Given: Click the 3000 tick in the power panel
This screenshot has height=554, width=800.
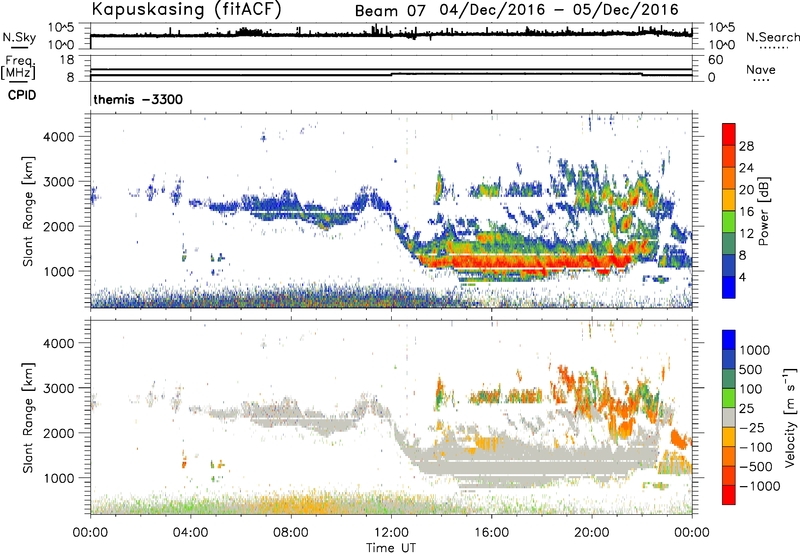Looking at the screenshot, I should pos(59,182).
